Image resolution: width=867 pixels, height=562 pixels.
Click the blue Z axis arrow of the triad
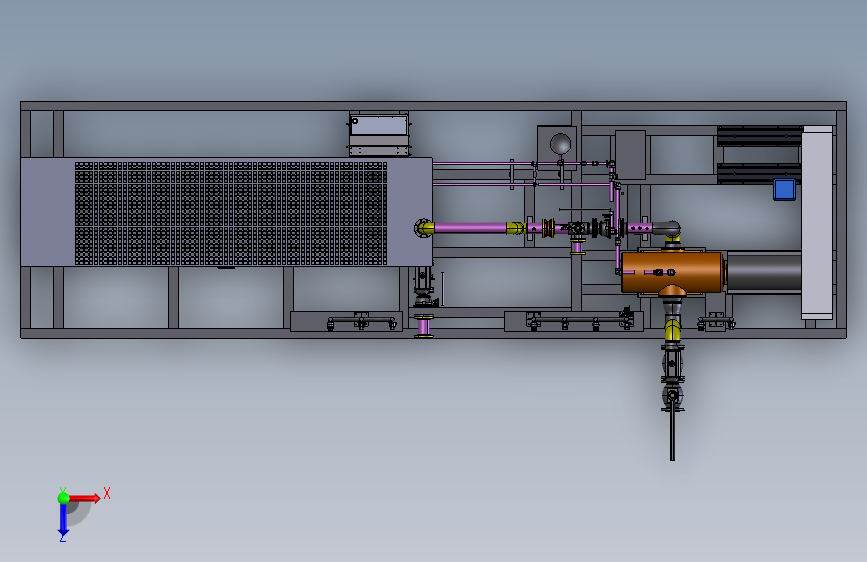tap(63, 520)
